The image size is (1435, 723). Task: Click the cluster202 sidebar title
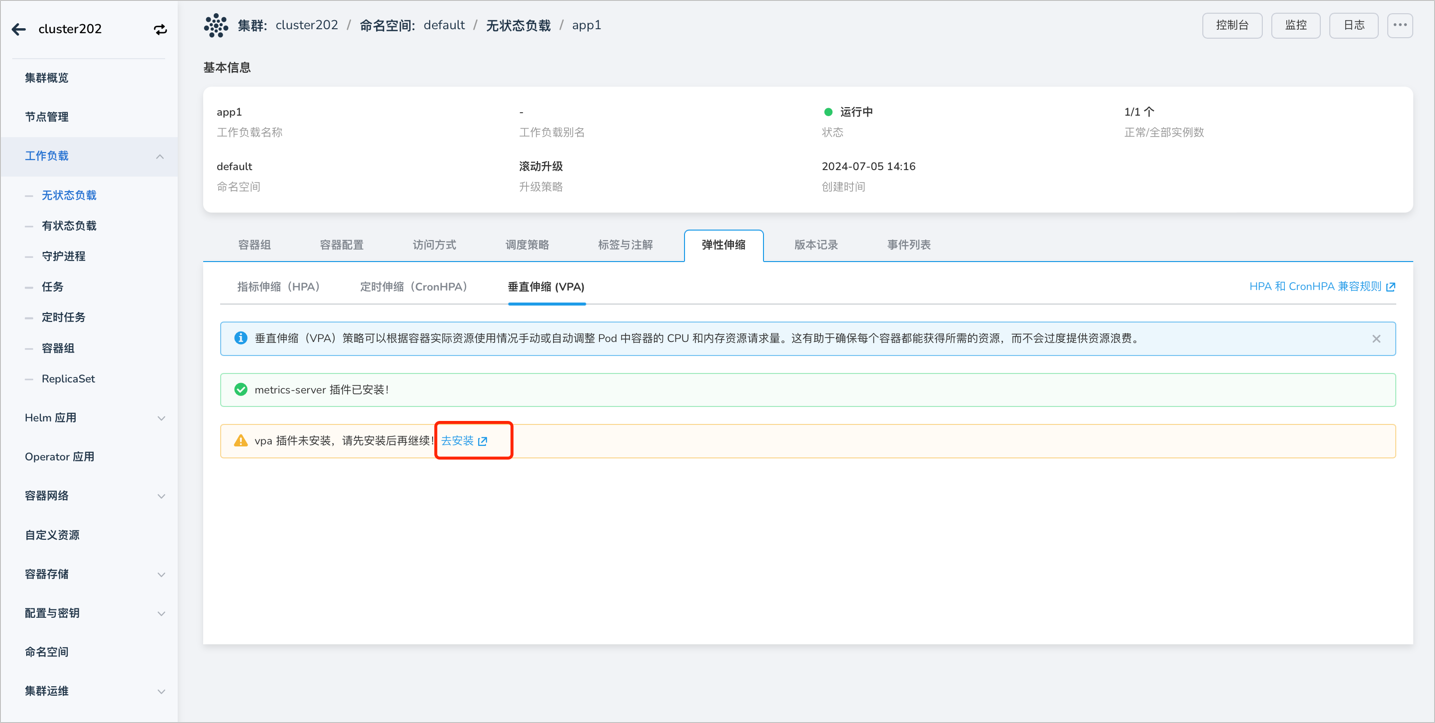pos(70,29)
